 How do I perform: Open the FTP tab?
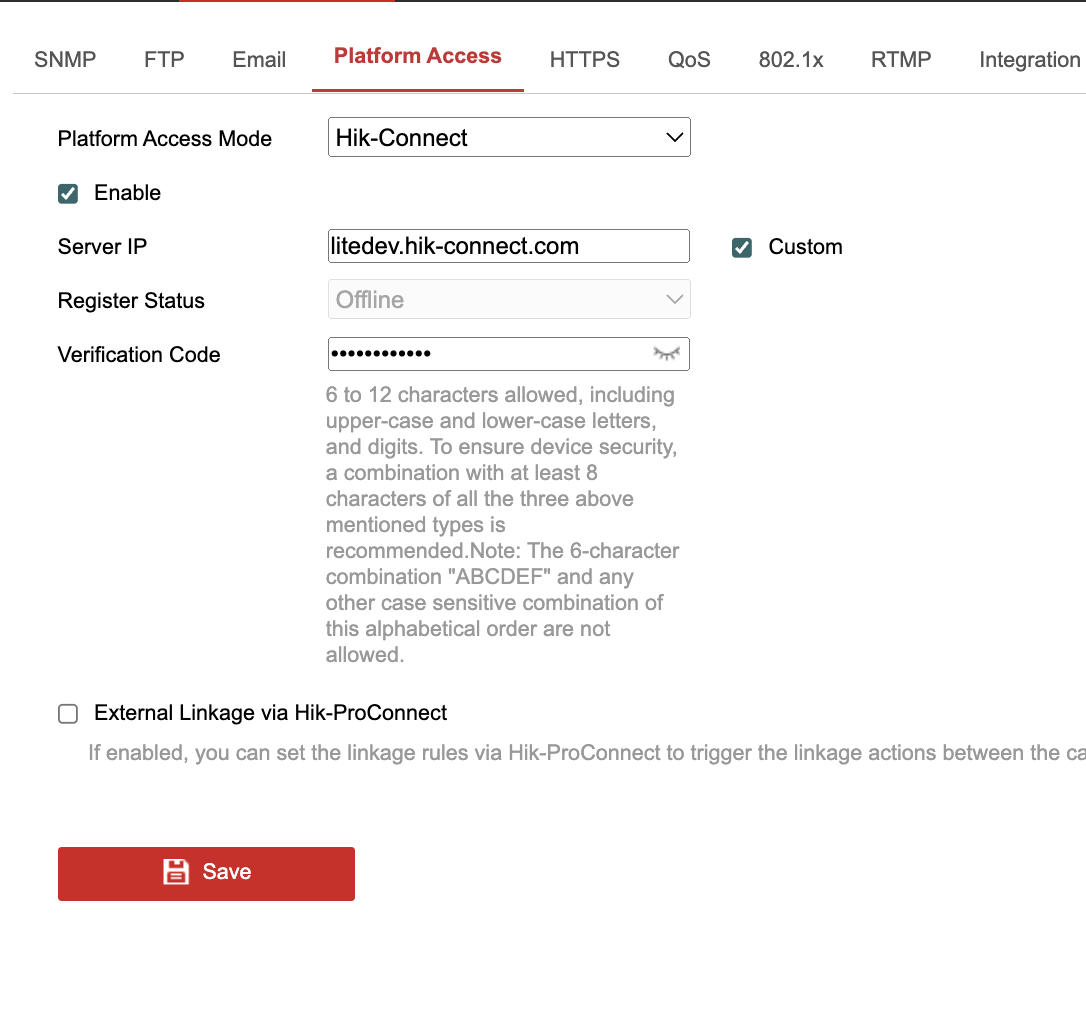click(164, 60)
